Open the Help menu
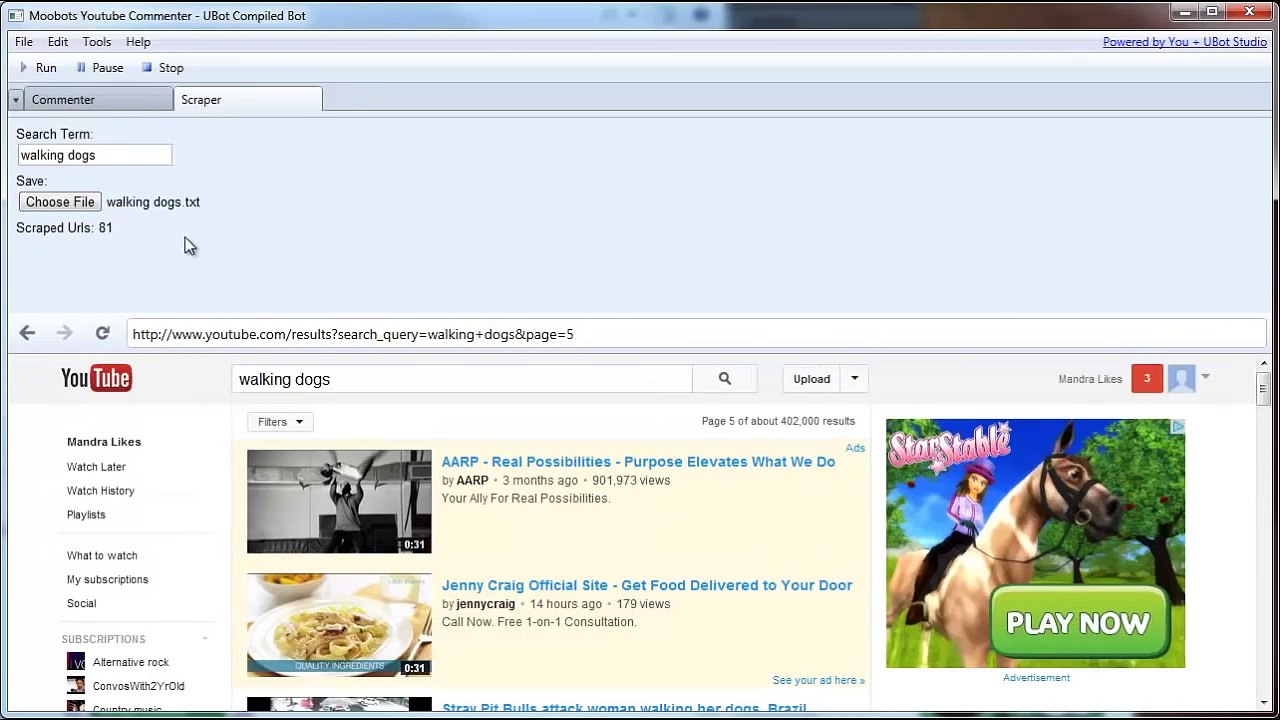This screenshot has width=1280, height=720. click(x=138, y=42)
